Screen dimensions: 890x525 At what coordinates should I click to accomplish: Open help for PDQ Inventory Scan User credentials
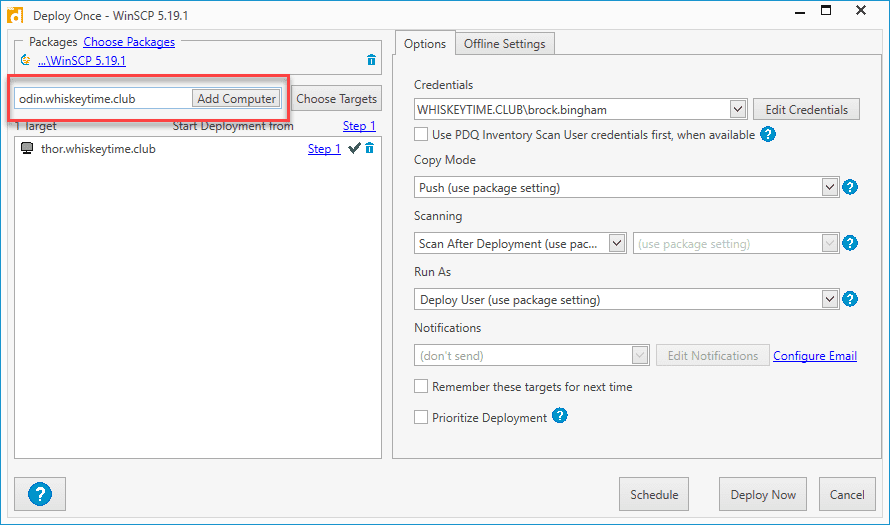(768, 135)
